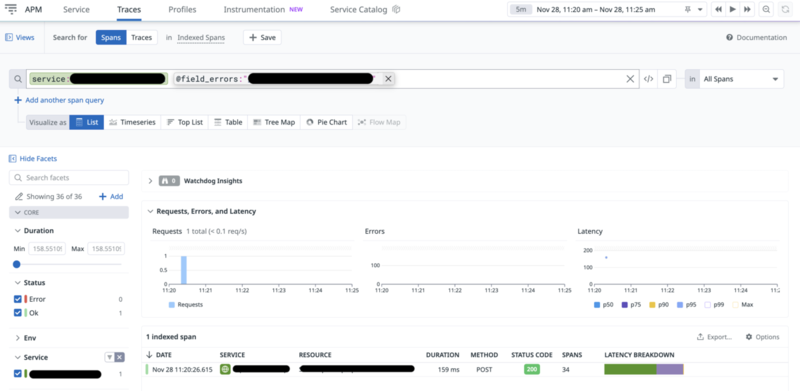This screenshot has height=391, width=800.
Task: Toggle the redacted service checkbox
Action: pyautogui.click(x=18, y=374)
